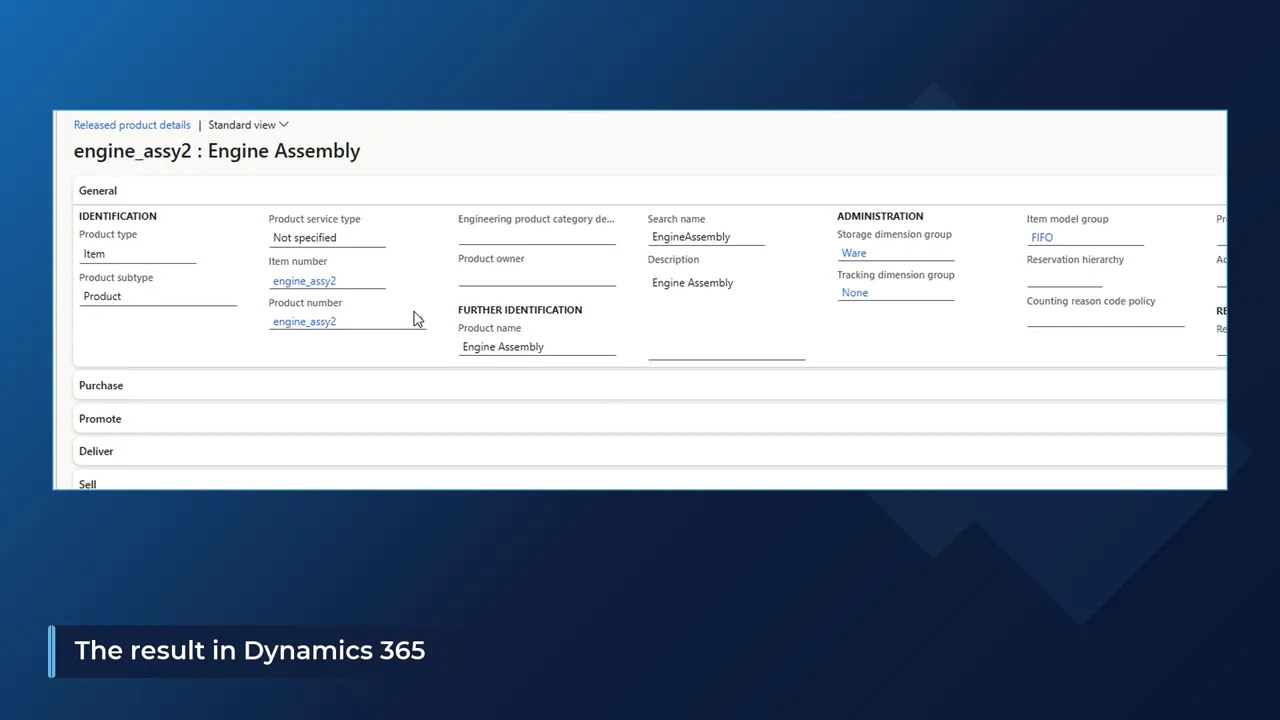The width and height of the screenshot is (1280, 720).
Task: Click the ADMINISTRATION group heading
Action: coord(880,216)
